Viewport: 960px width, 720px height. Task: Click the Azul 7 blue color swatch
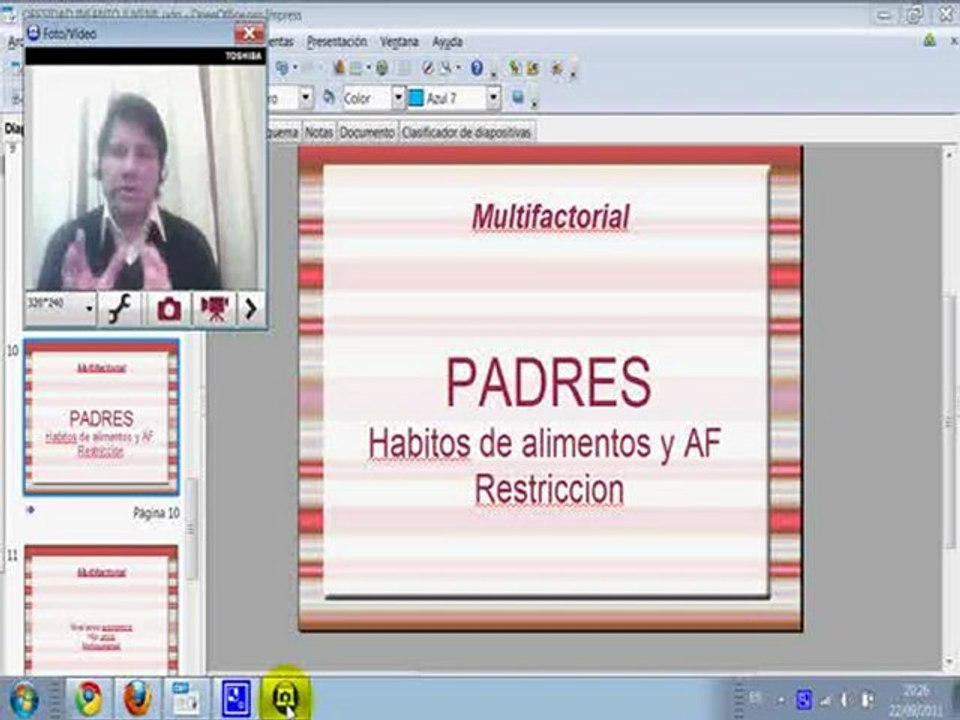tap(416, 98)
